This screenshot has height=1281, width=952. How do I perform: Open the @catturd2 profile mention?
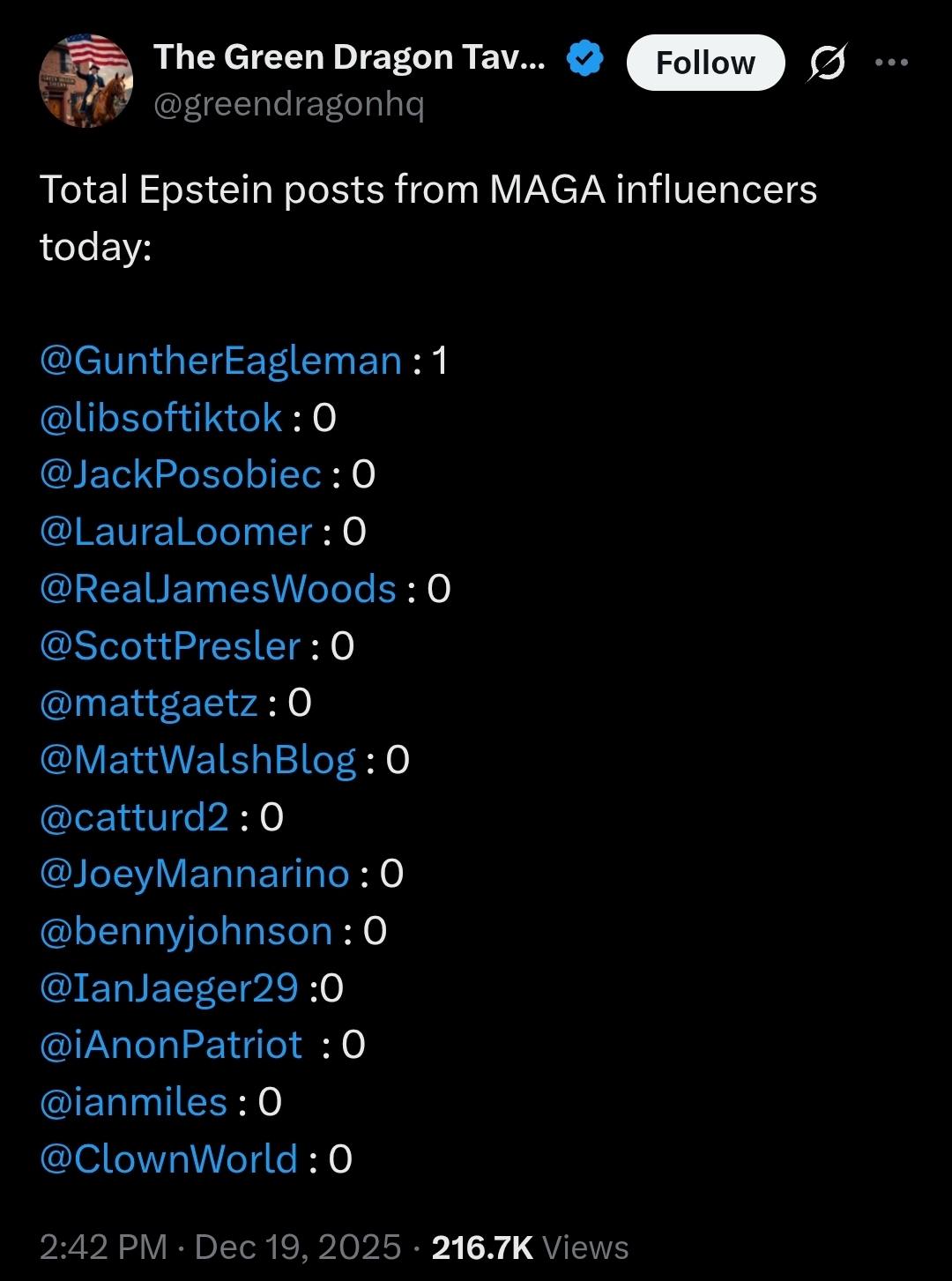pyautogui.click(x=135, y=817)
